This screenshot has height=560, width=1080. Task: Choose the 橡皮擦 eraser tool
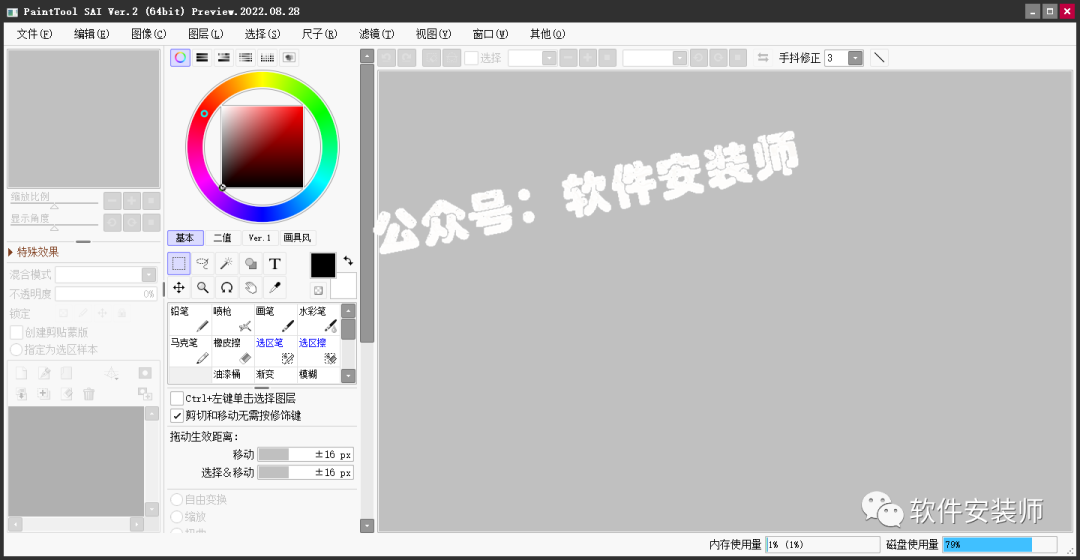pyautogui.click(x=232, y=351)
